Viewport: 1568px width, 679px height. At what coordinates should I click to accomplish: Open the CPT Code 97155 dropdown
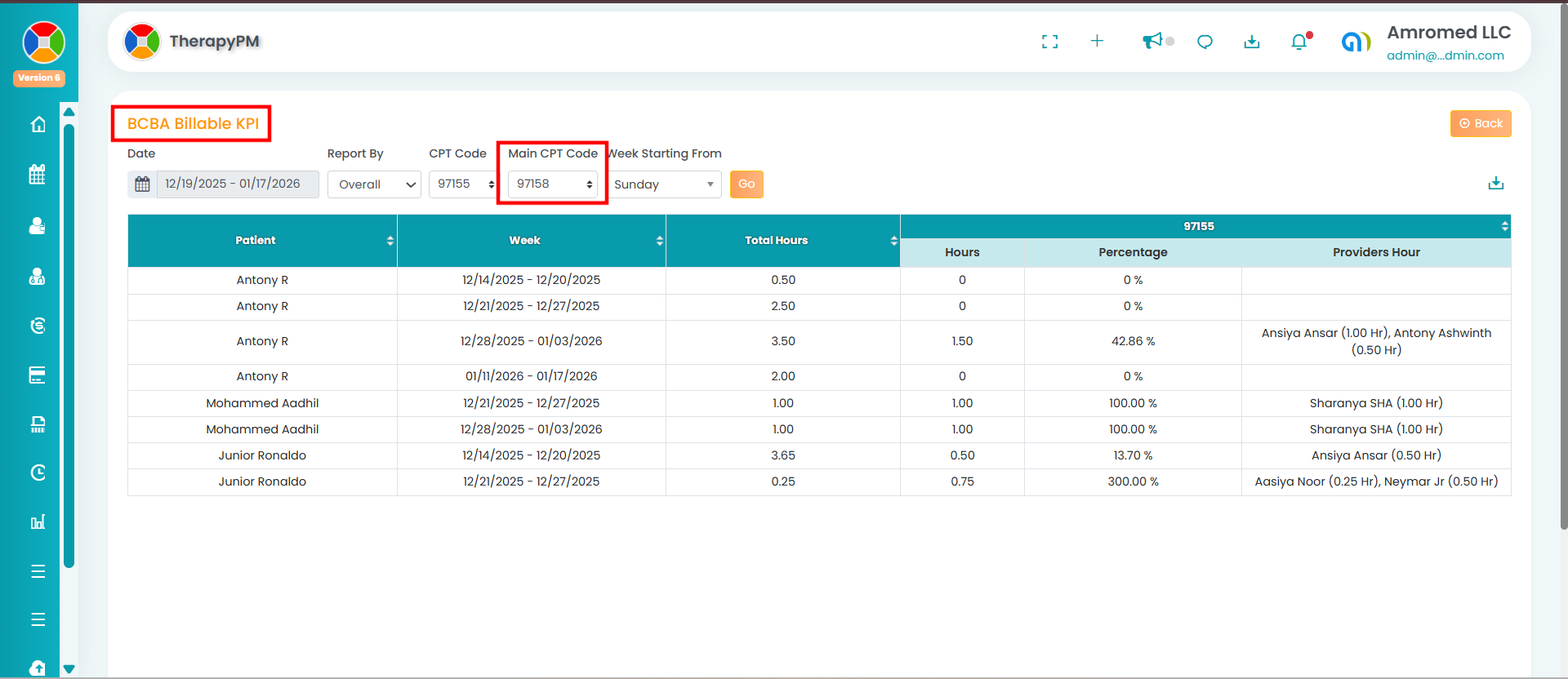coord(464,184)
